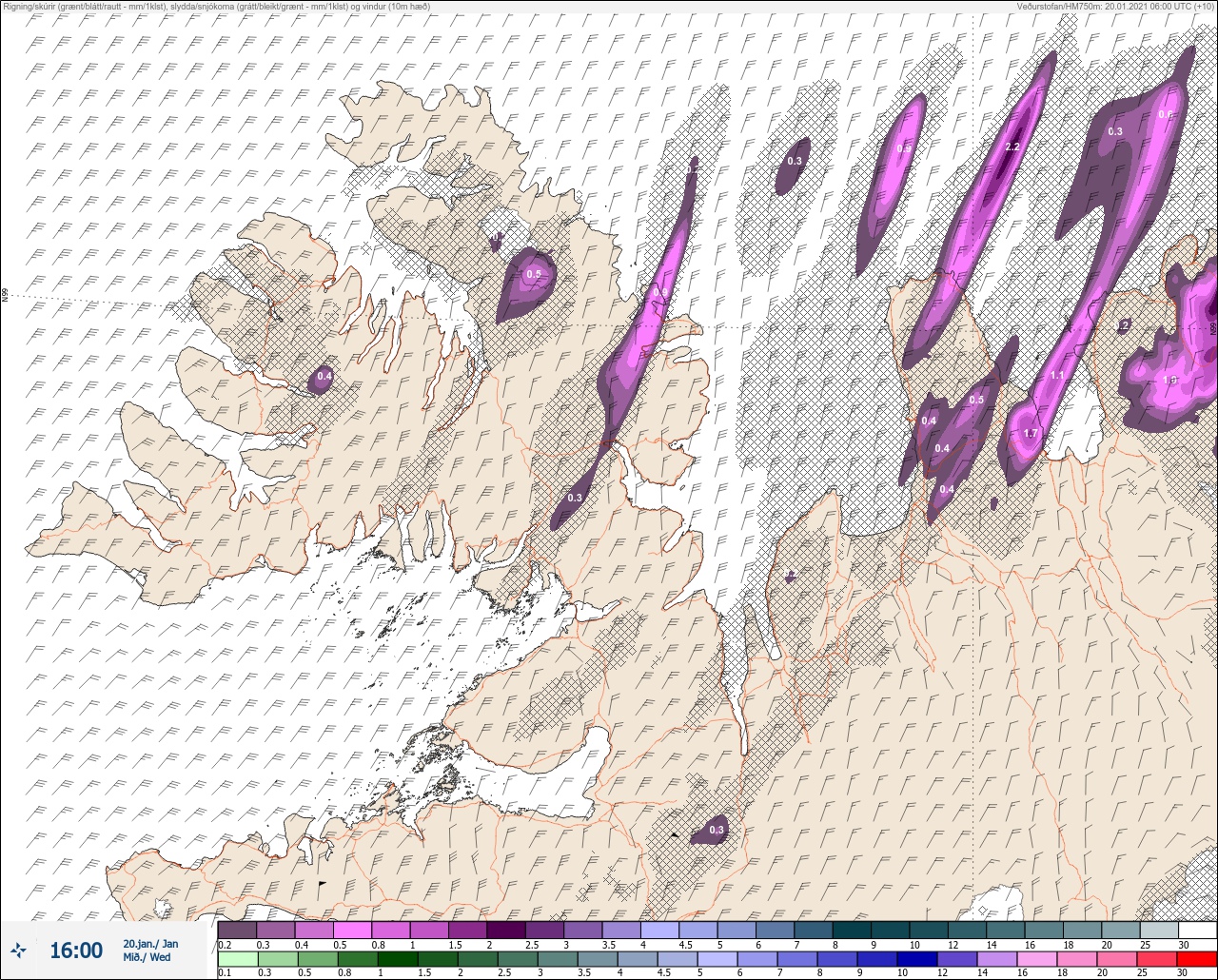1218x980 pixels.
Task: Click top legend swatch between 25 and 30
Action: click(1159, 930)
